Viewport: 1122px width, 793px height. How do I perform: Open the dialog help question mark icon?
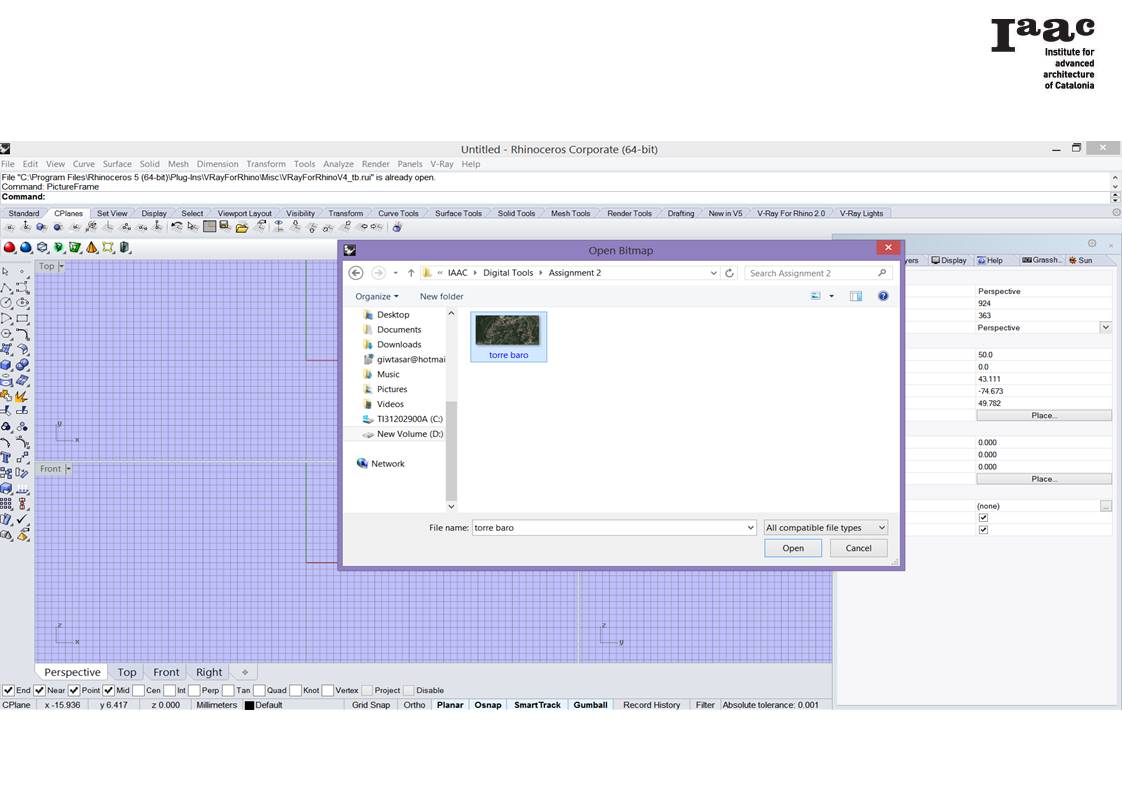coord(883,296)
